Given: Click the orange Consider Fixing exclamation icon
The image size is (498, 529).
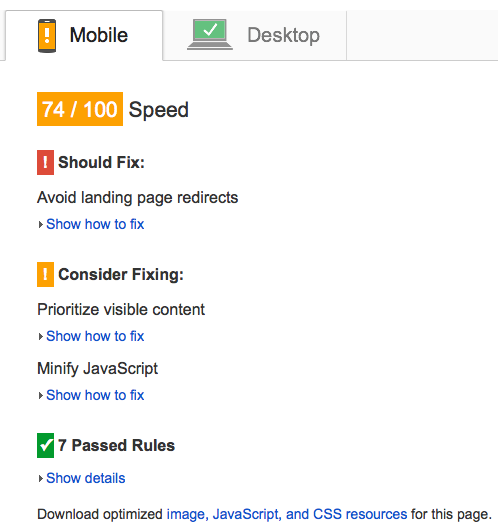Looking at the screenshot, I should coord(45,274).
